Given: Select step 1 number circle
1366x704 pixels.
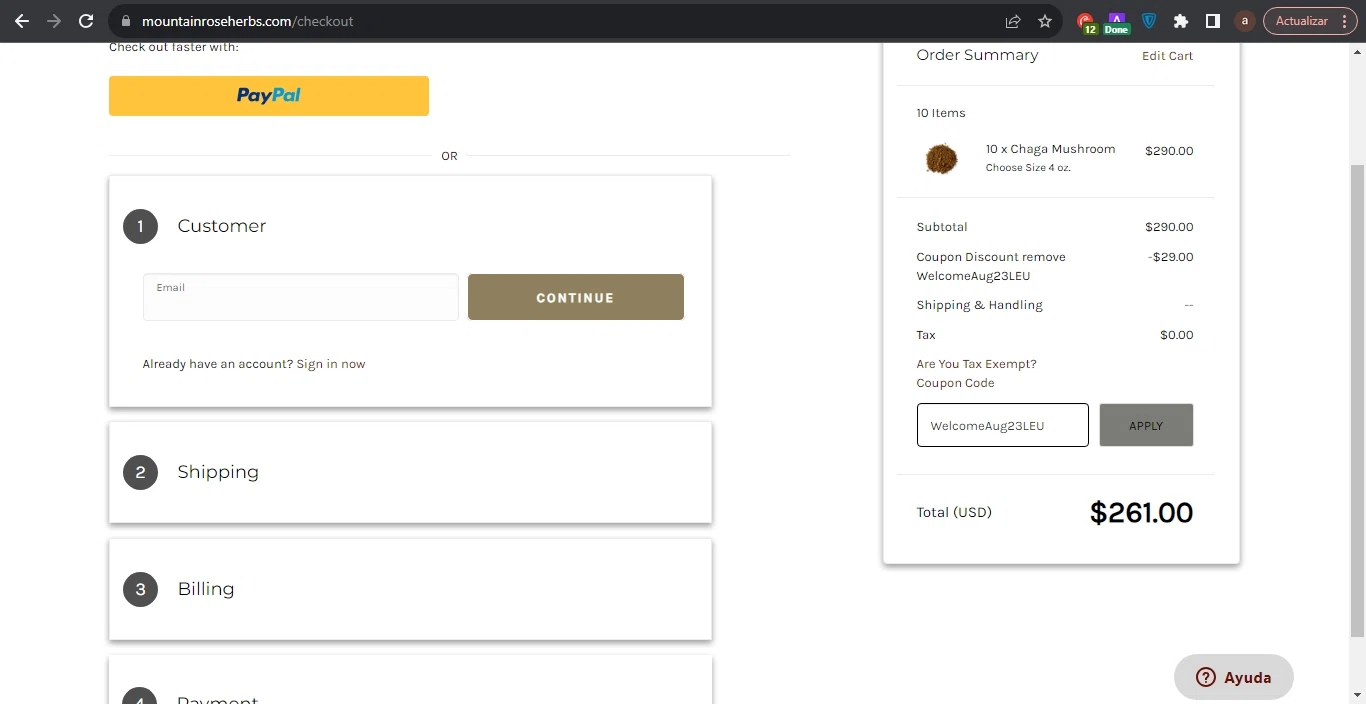Looking at the screenshot, I should tap(140, 226).
